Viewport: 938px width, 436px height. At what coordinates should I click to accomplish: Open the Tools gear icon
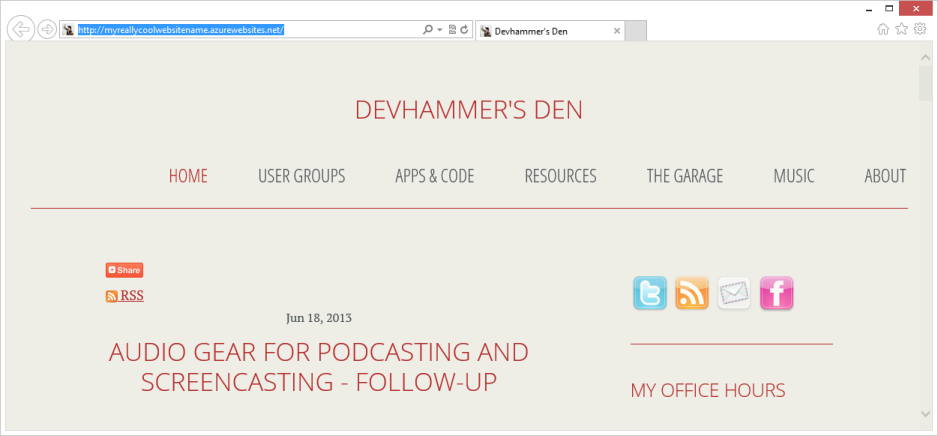(x=920, y=29)
